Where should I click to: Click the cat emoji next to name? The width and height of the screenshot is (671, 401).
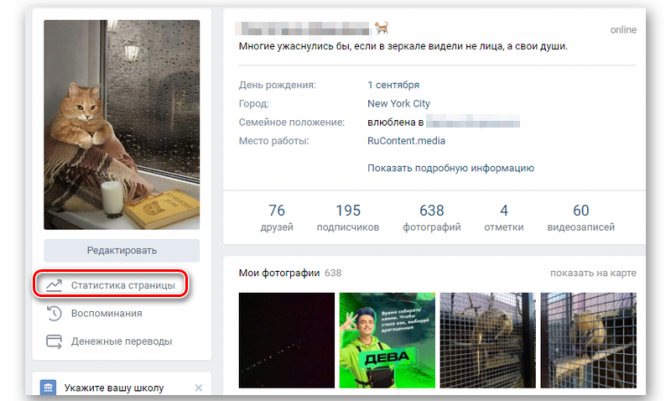click(382, 28)
